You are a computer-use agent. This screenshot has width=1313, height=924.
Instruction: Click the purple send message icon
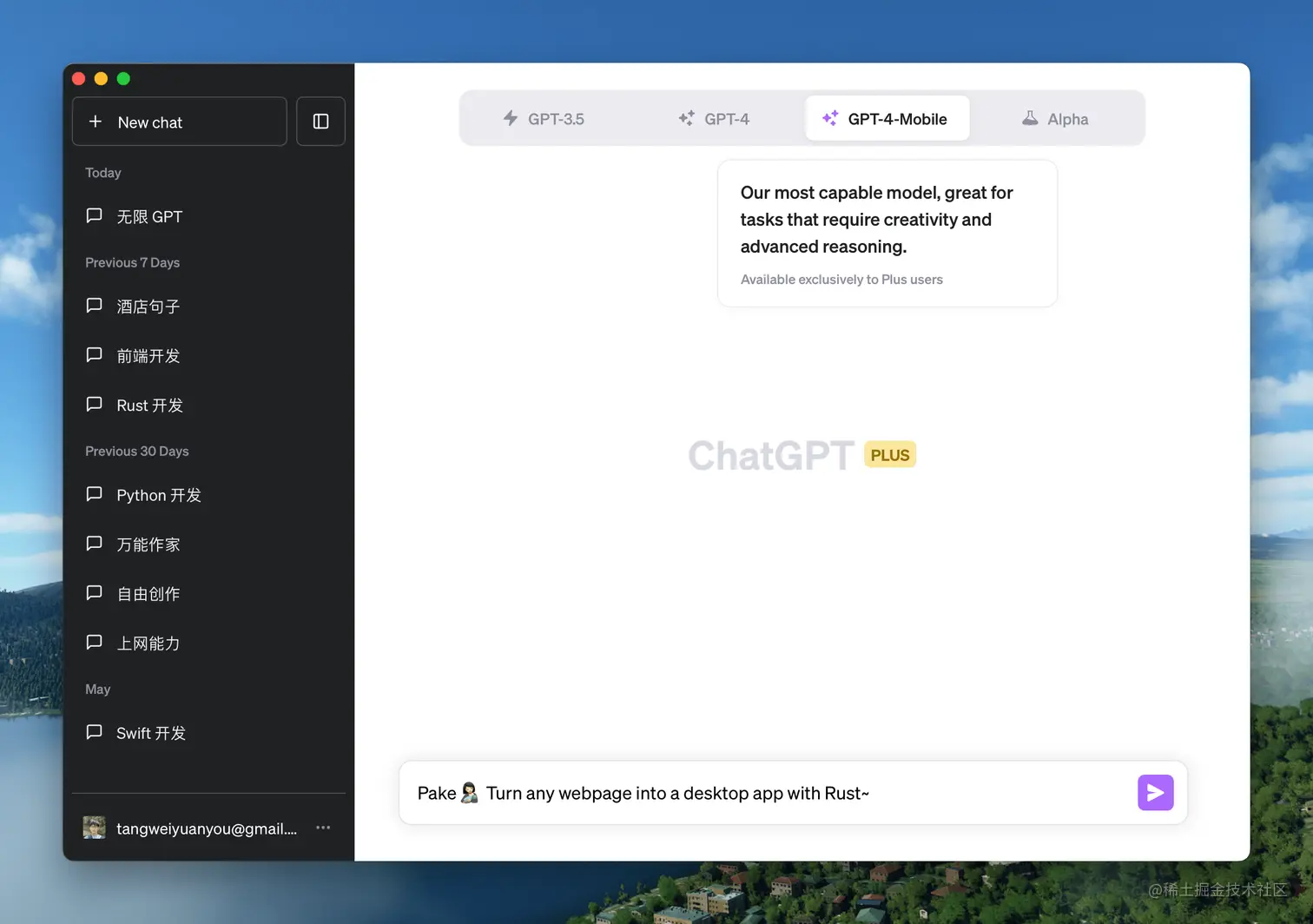pos(1155,792)
